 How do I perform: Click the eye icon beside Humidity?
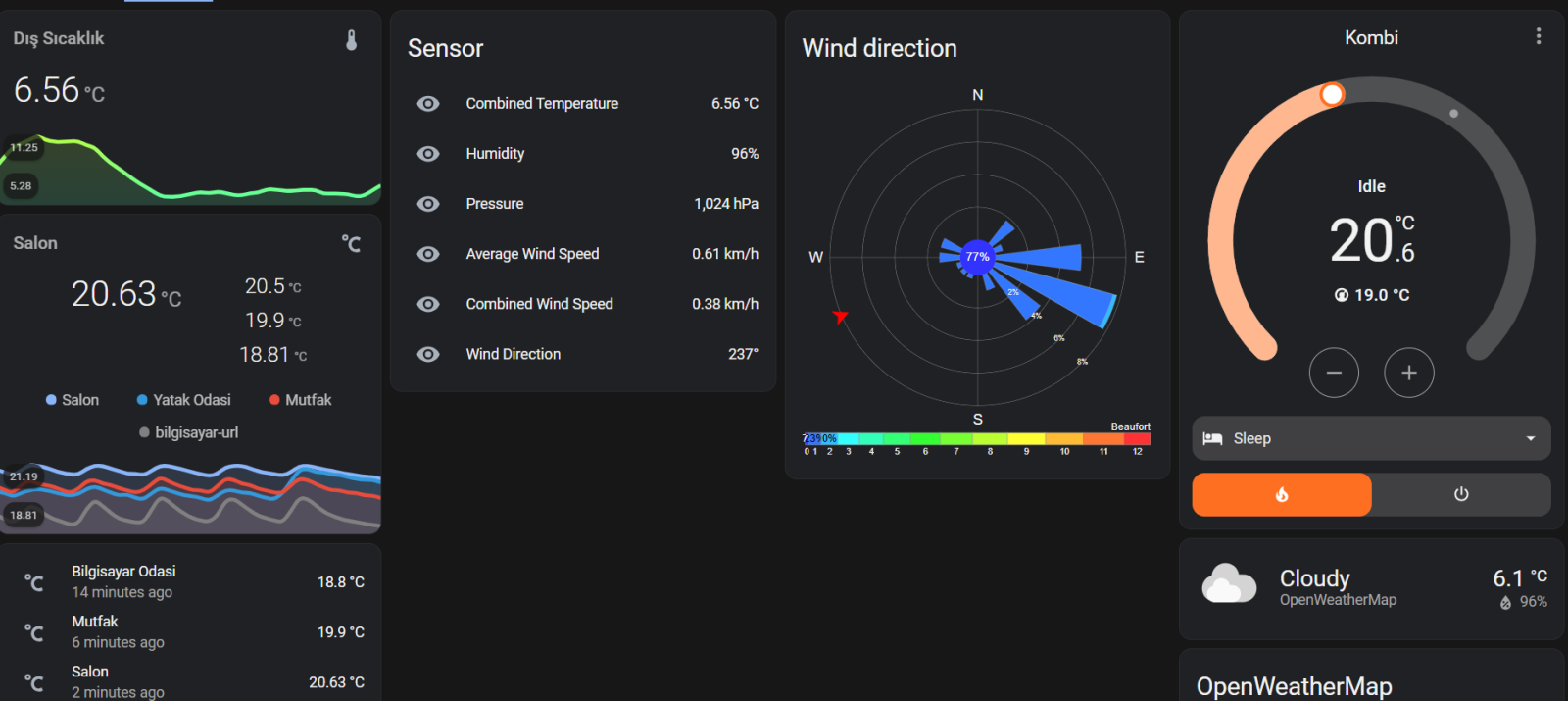[x=428, y=154]
